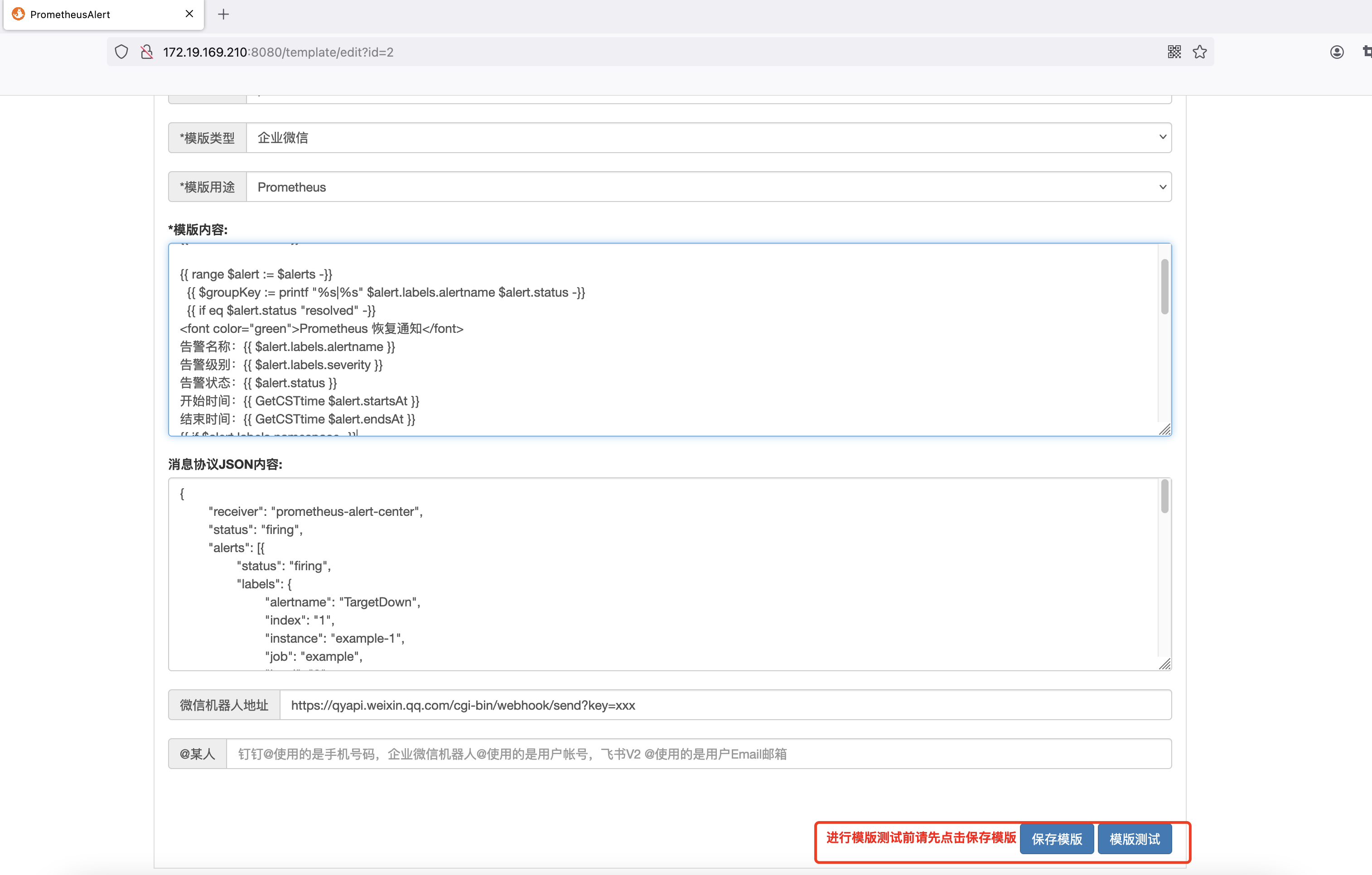The height and width of the screenshot is (875, 1372).
Task: Expand the 模版用途 dropdown showing Prometheus
Action: 708,187
